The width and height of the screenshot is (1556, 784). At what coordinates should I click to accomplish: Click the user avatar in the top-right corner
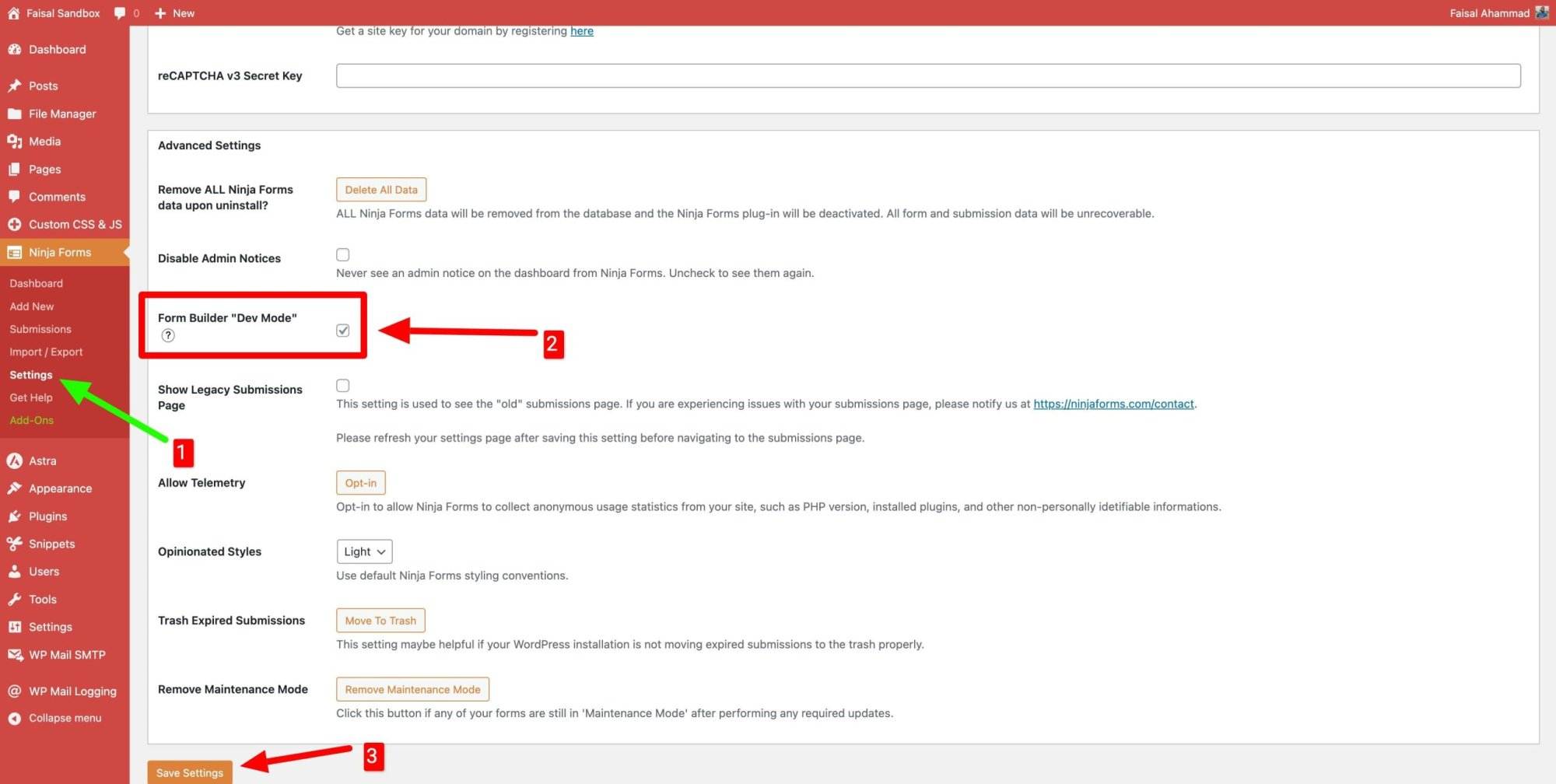pyautogui.click(x=1542, y=12)
